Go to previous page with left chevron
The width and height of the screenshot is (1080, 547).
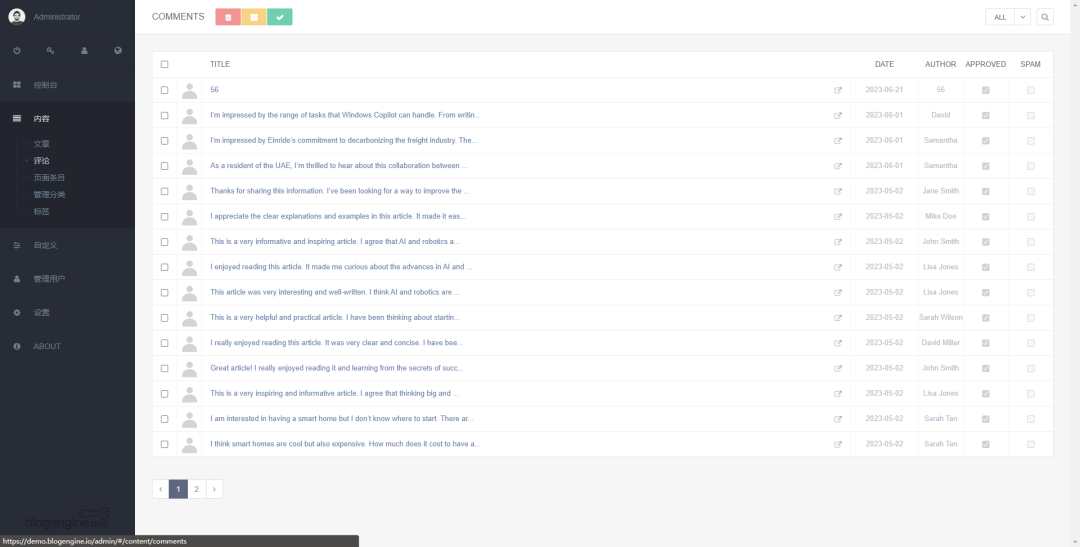tap(160, 489)
